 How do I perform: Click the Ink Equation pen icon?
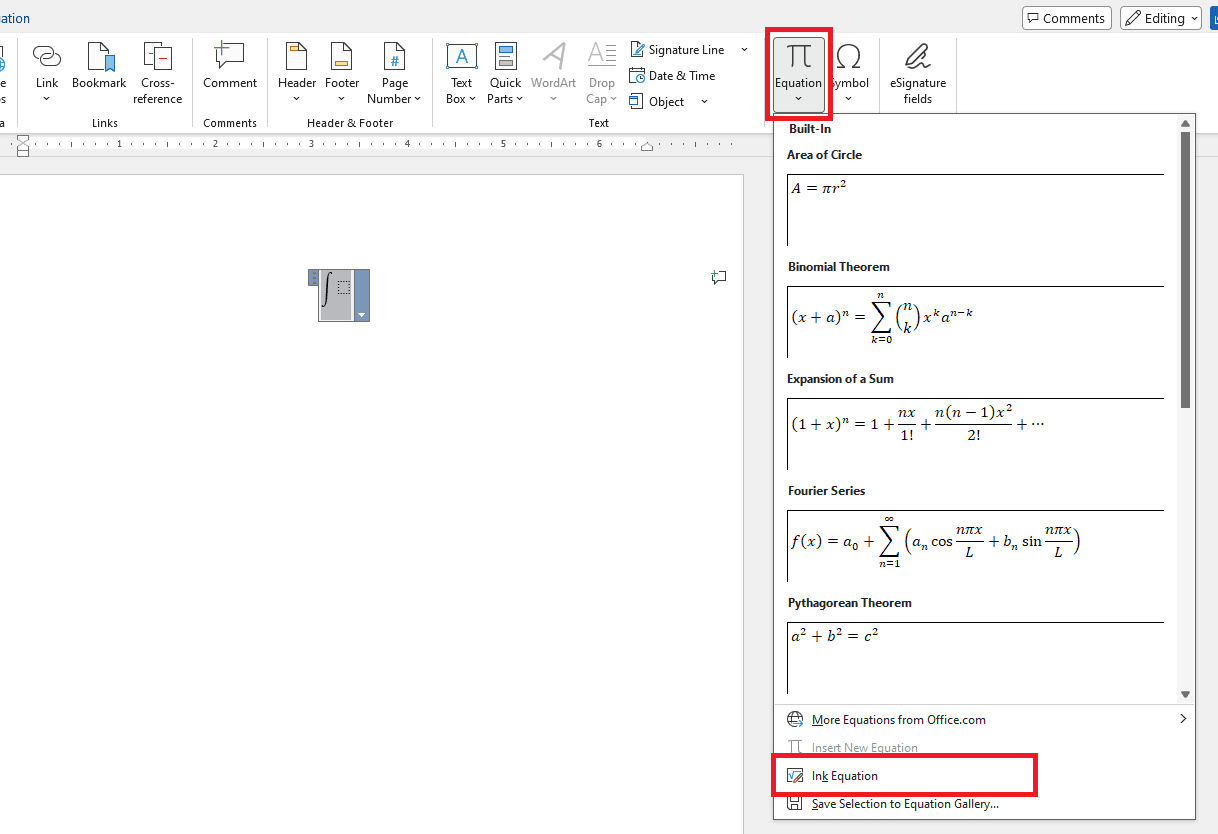(x=795, y=776)
